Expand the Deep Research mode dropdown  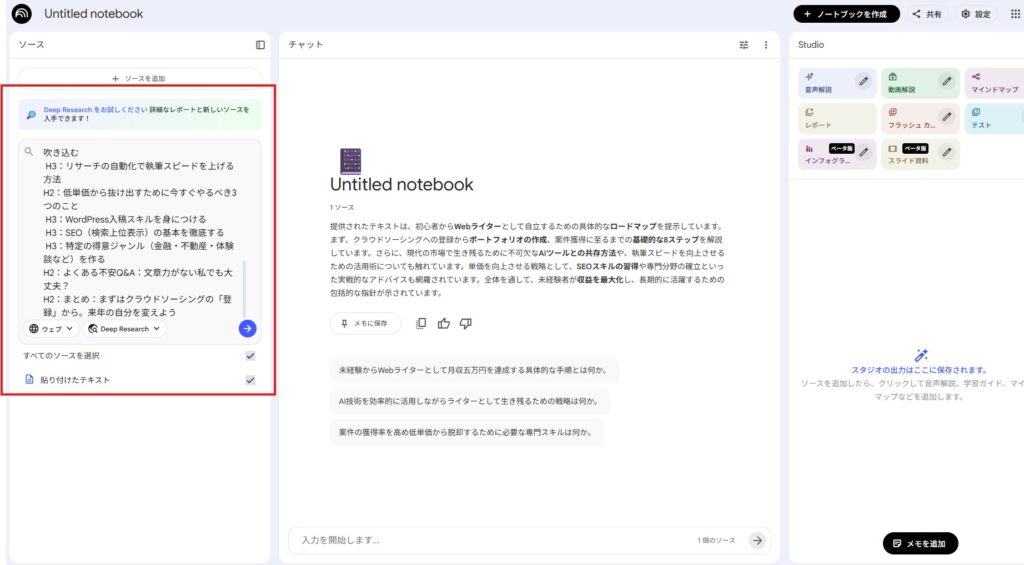[125, 329]
